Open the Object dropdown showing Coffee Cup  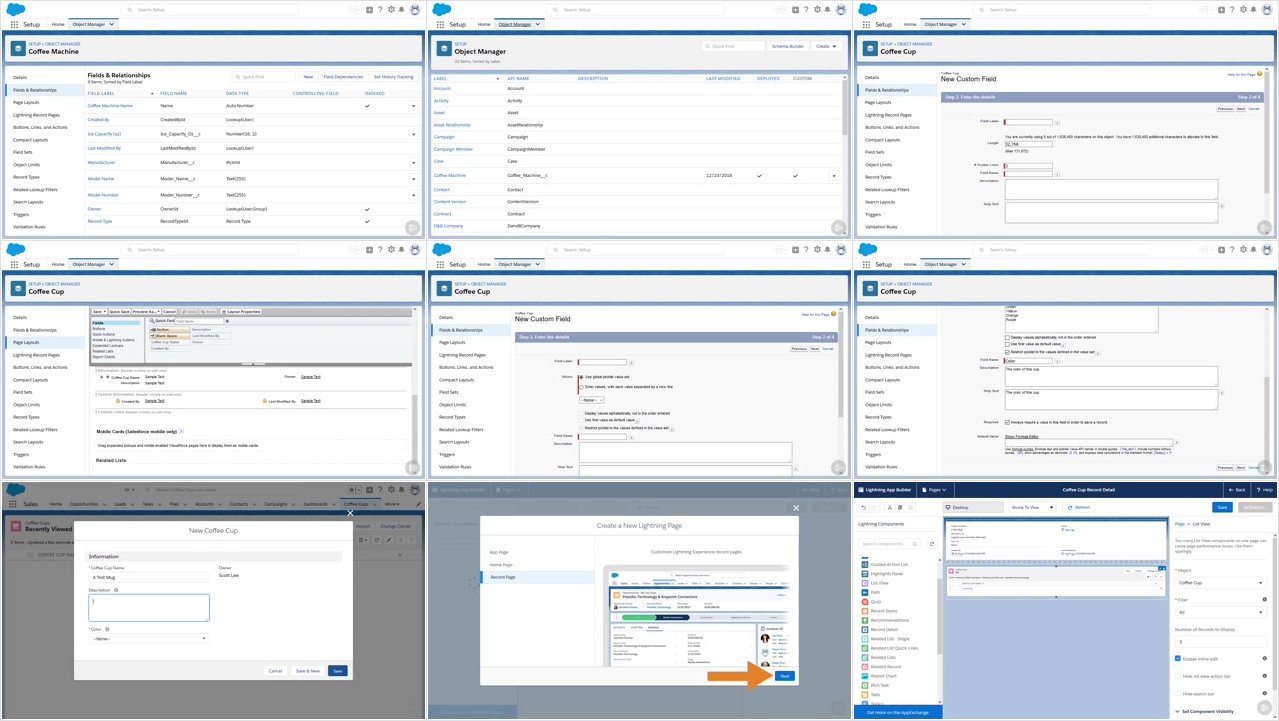tap(1220, 582)
